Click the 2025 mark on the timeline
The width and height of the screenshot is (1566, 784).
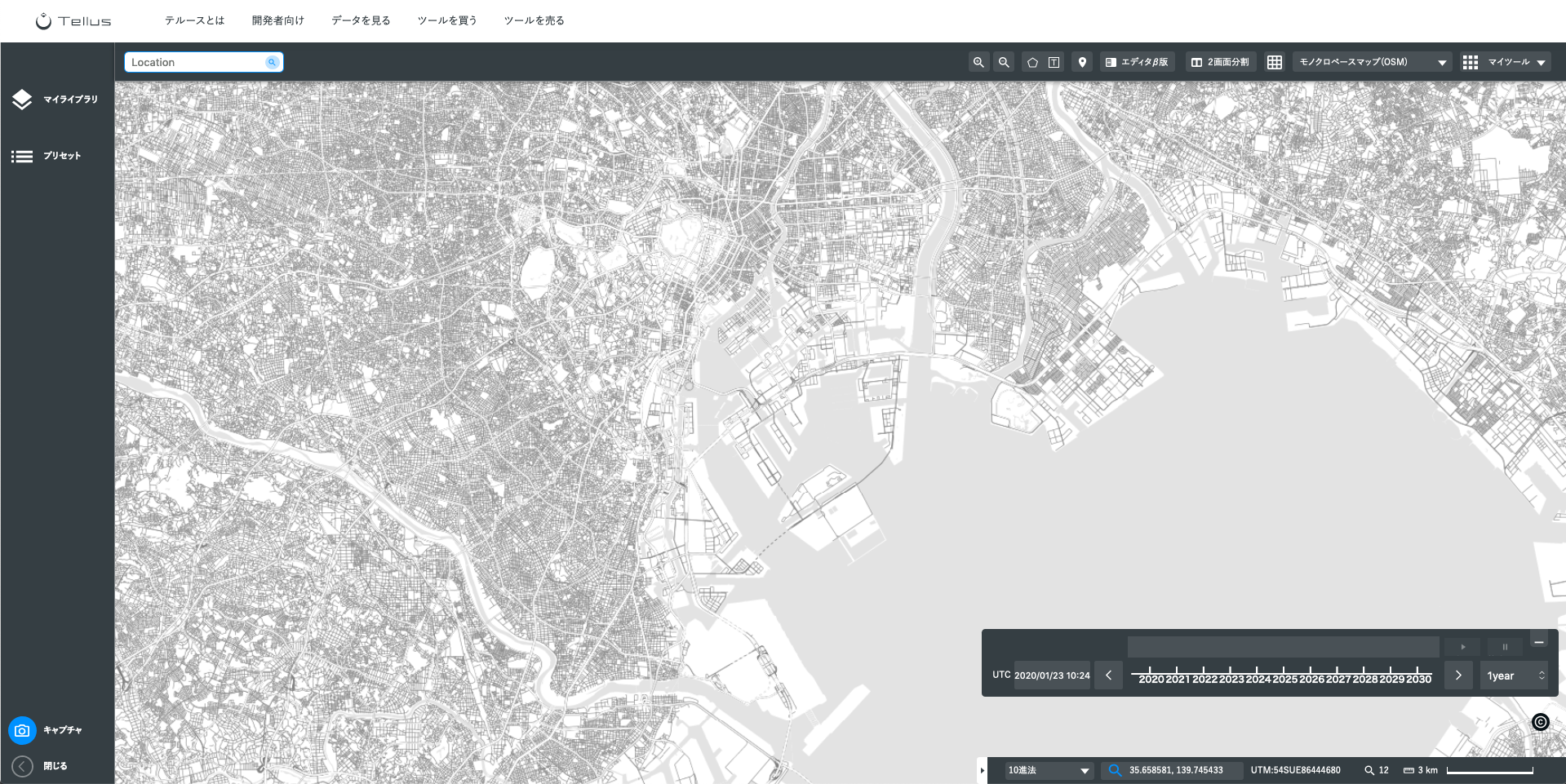[1284, 677]
